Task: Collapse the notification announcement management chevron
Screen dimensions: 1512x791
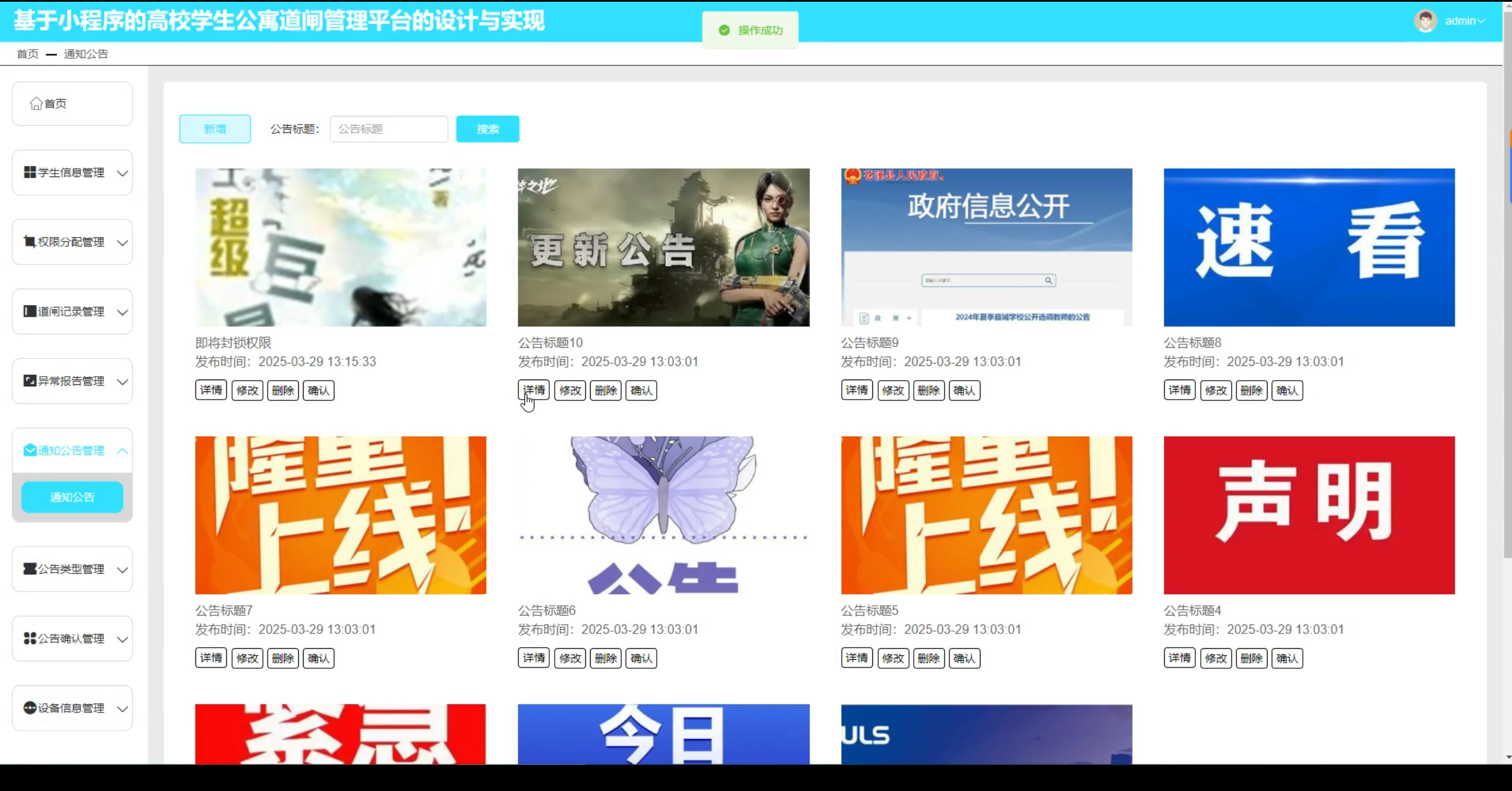Action: pos(122,451)
